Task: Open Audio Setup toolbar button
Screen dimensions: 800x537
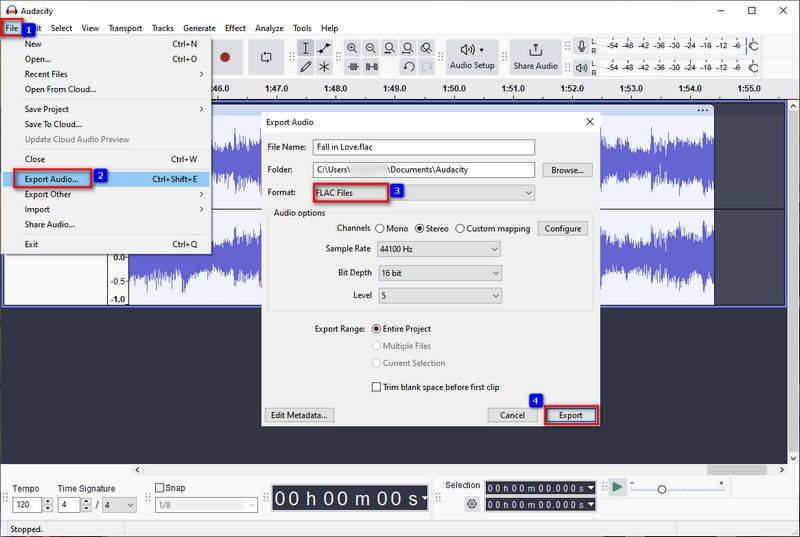Action: click(472, 57)
